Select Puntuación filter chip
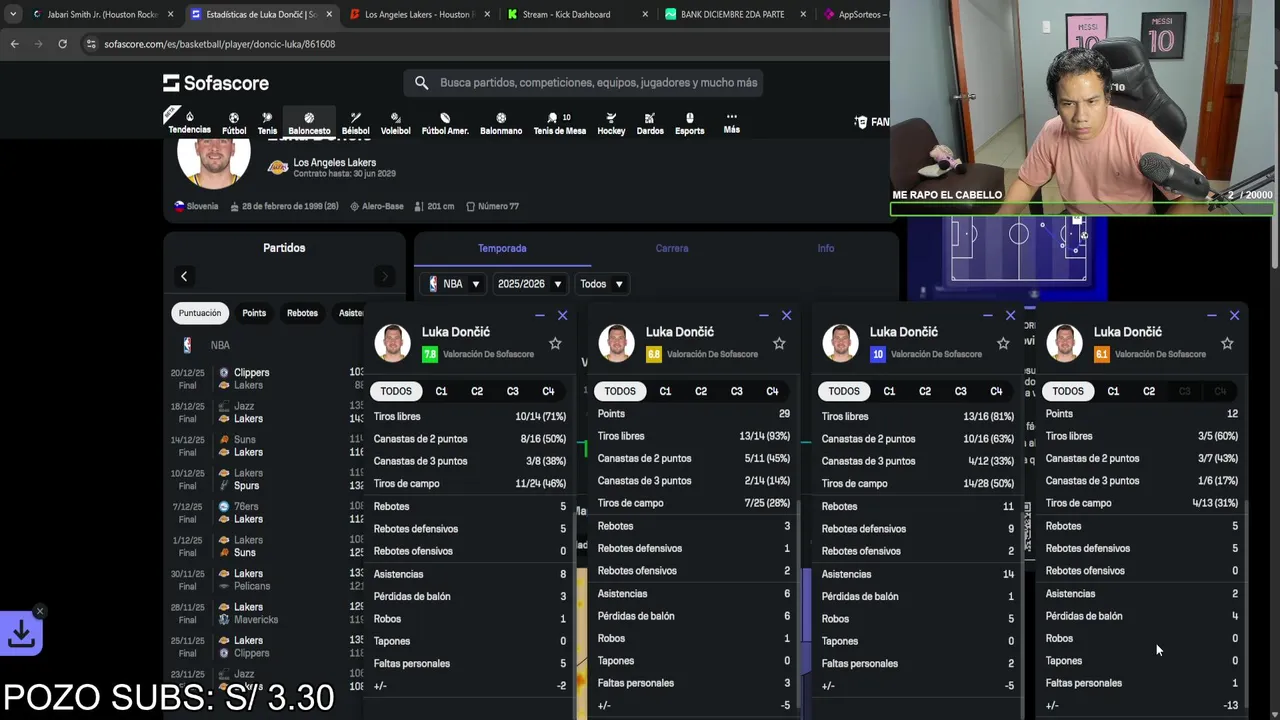 click(200, 313)
